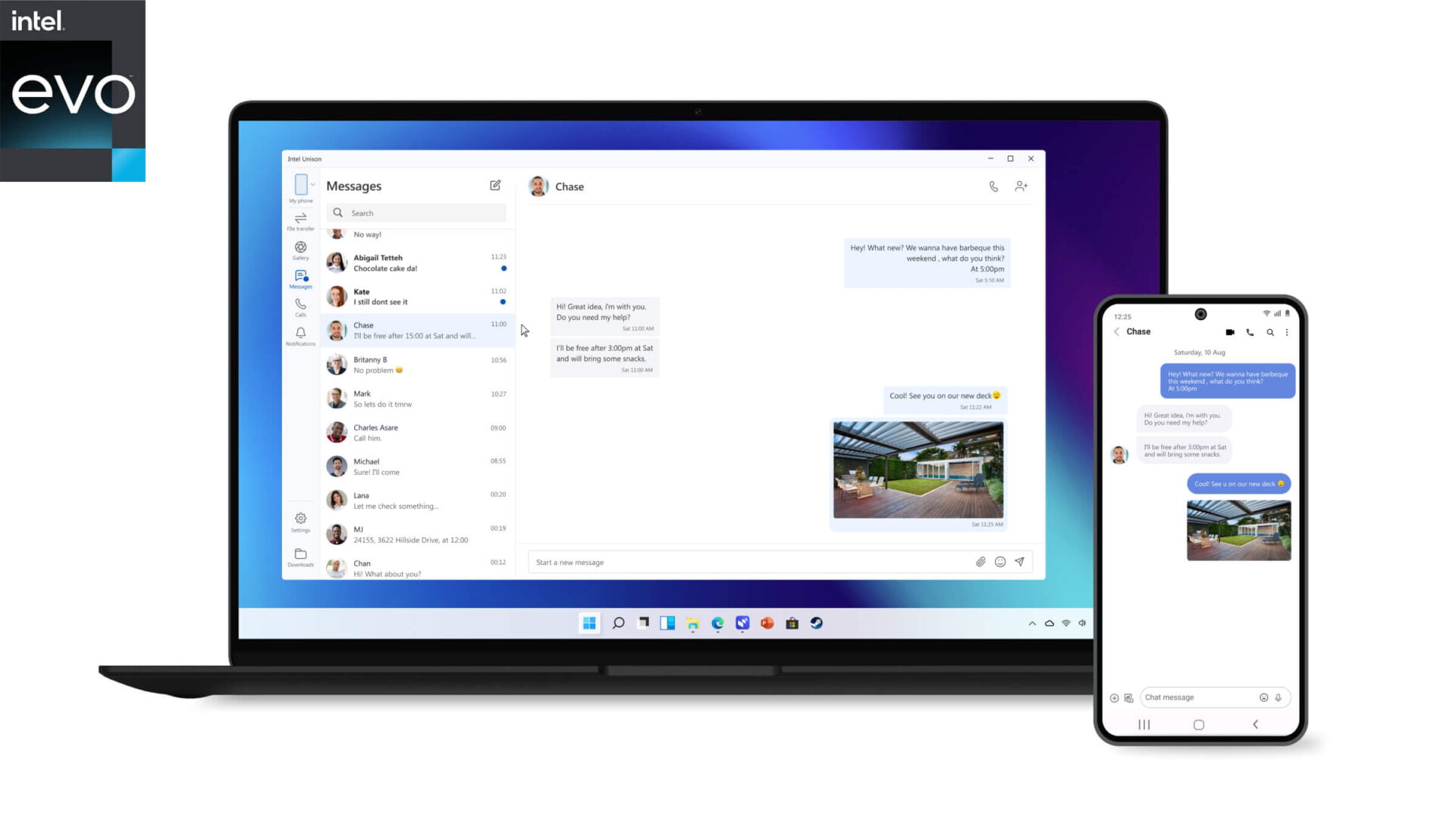Open Notifications panel
This screenshot has width=1456, height=819.
pyautogui.click(x=300, y=335)
